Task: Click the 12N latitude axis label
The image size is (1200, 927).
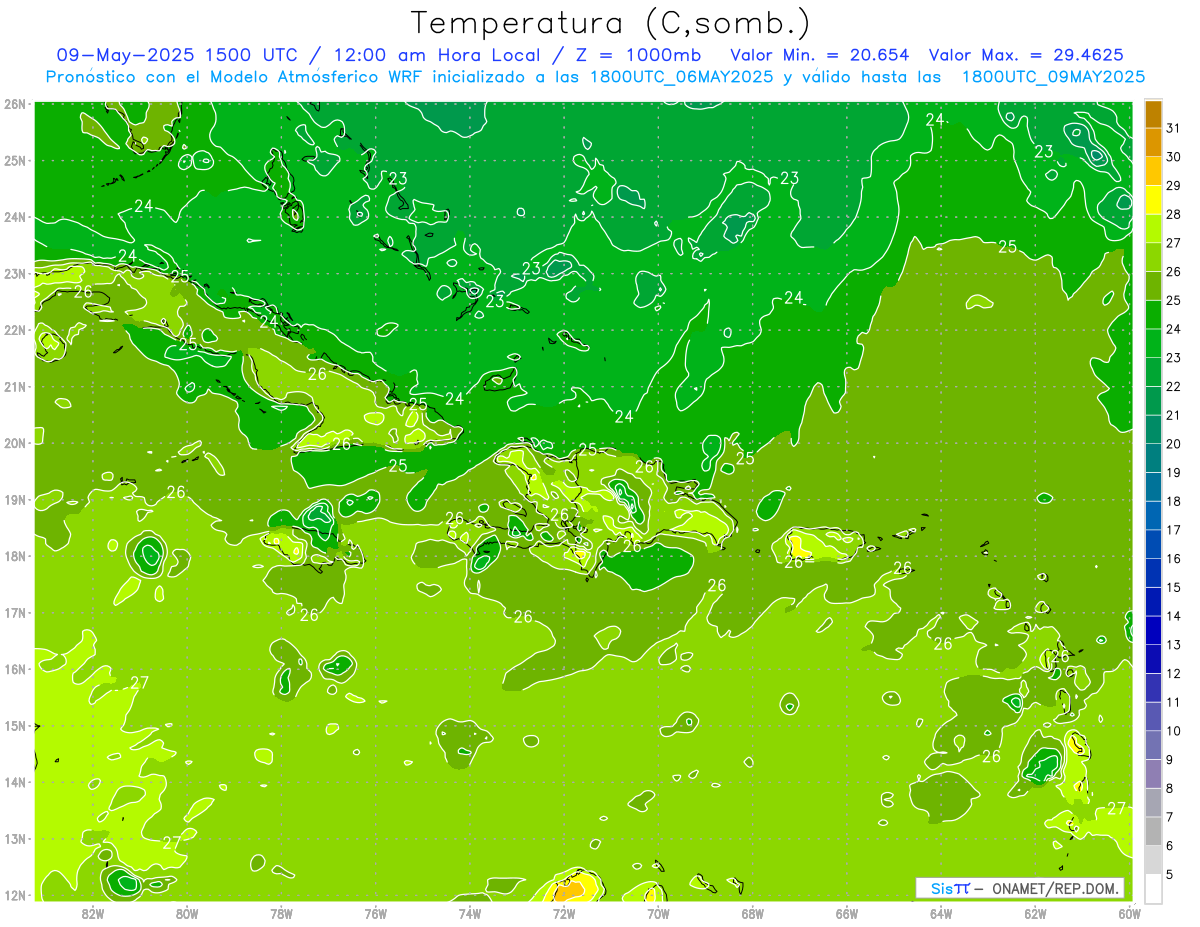Action: 14,895
